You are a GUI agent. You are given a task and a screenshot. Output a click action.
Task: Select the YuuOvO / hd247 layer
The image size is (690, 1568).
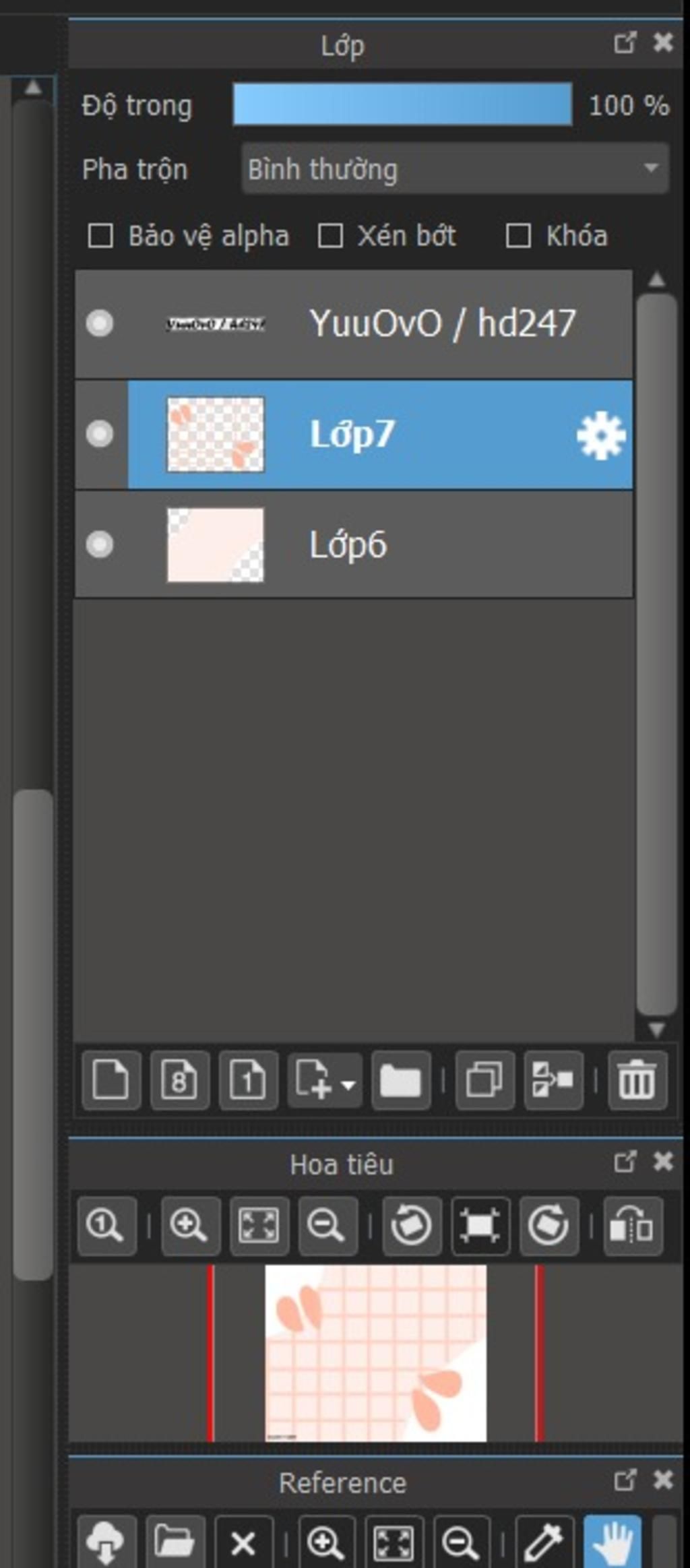pos(441,323)
